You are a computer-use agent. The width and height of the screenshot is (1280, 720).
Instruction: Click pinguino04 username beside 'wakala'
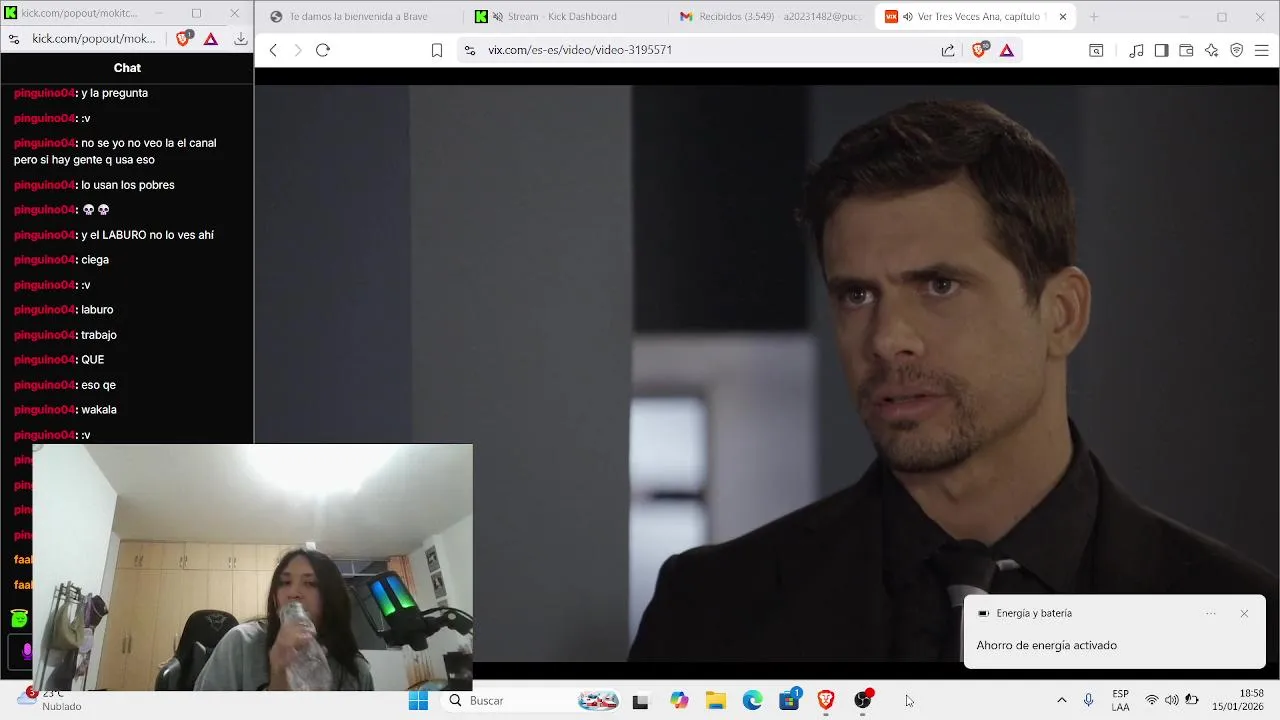click(x=44, y=410)
